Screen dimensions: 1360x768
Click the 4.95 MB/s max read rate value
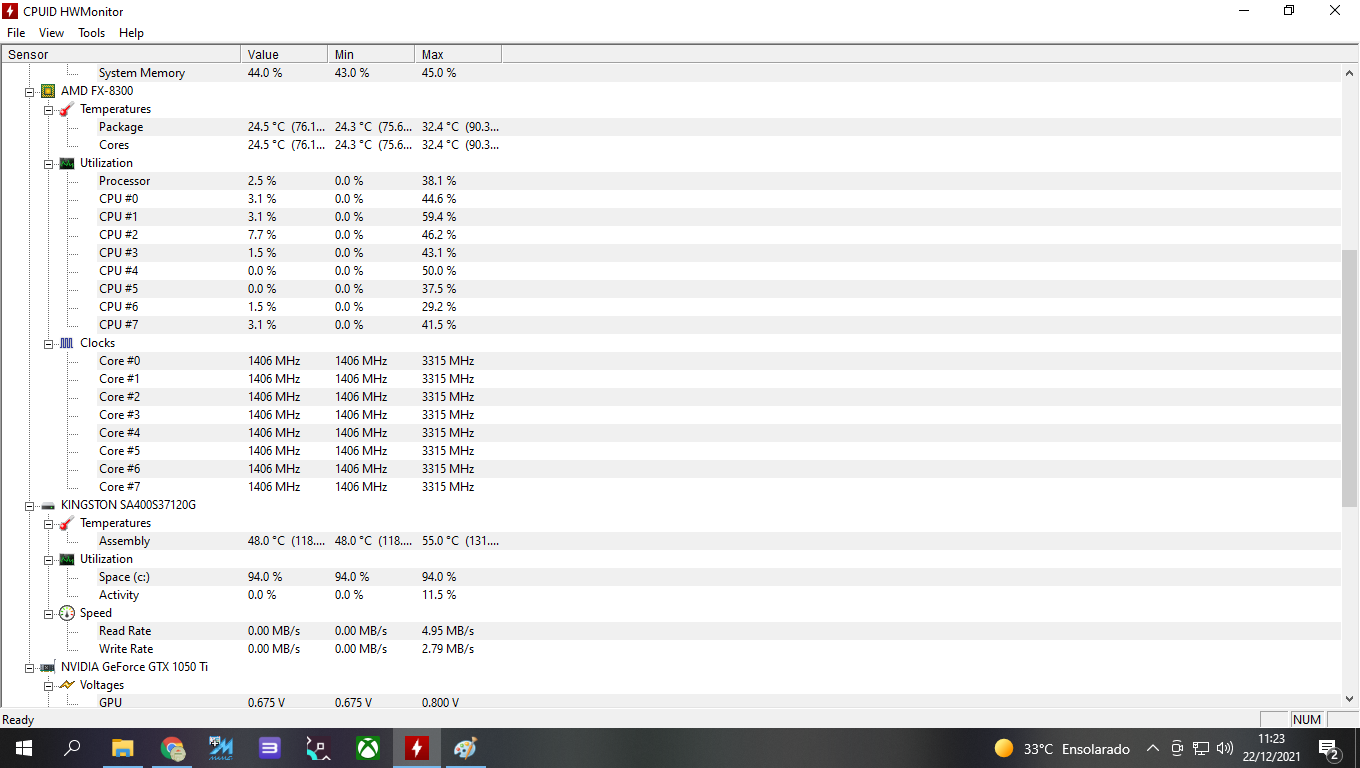coord(448,631)
